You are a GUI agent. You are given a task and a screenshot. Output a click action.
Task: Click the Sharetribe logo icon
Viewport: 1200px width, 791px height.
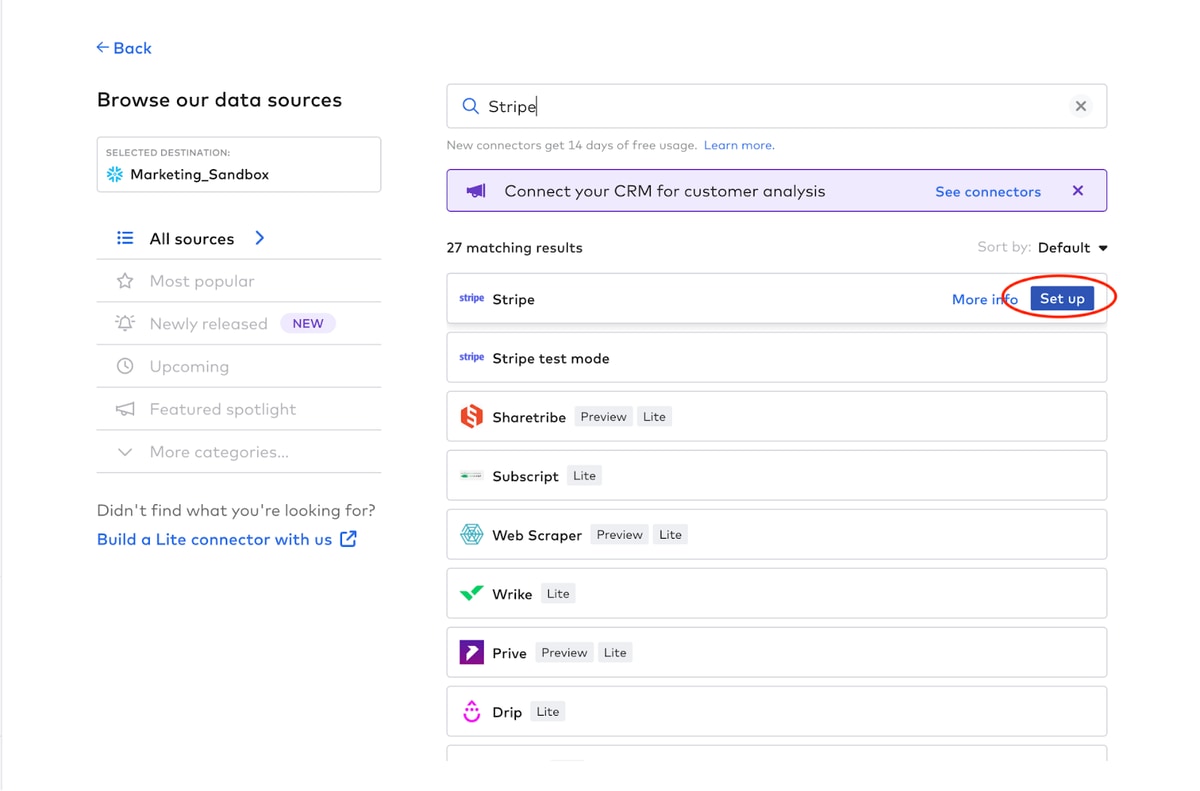tap(471, 416)
